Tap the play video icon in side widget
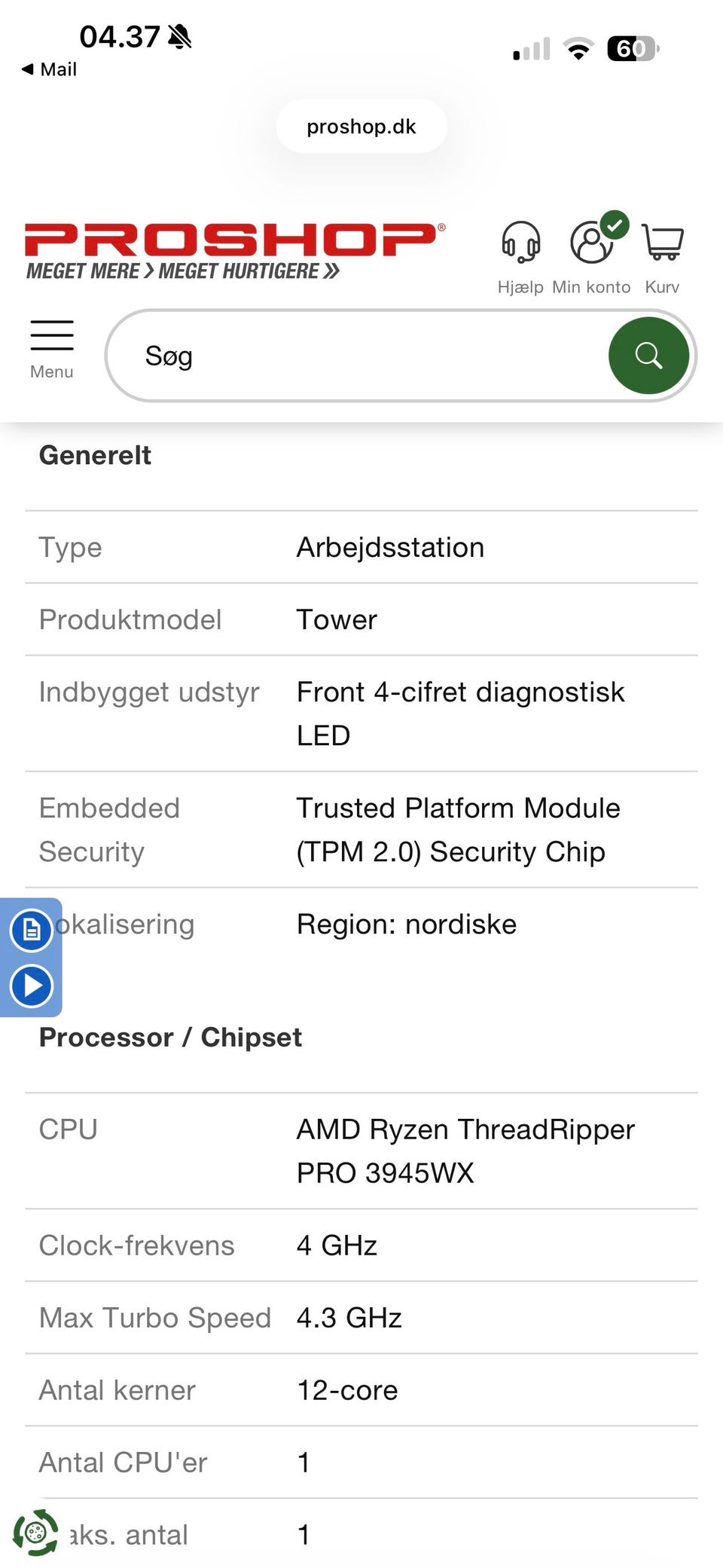Viewport: 723px width, 1568px height. tap(32, 986)
